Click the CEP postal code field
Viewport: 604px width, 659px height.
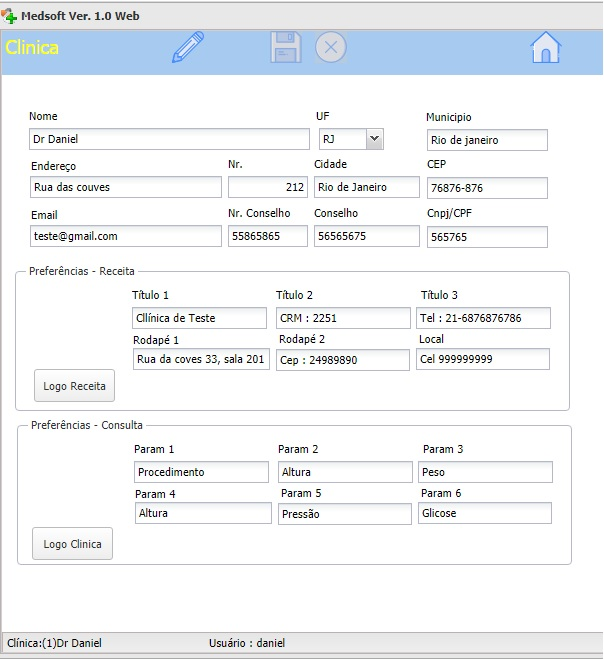487,188
